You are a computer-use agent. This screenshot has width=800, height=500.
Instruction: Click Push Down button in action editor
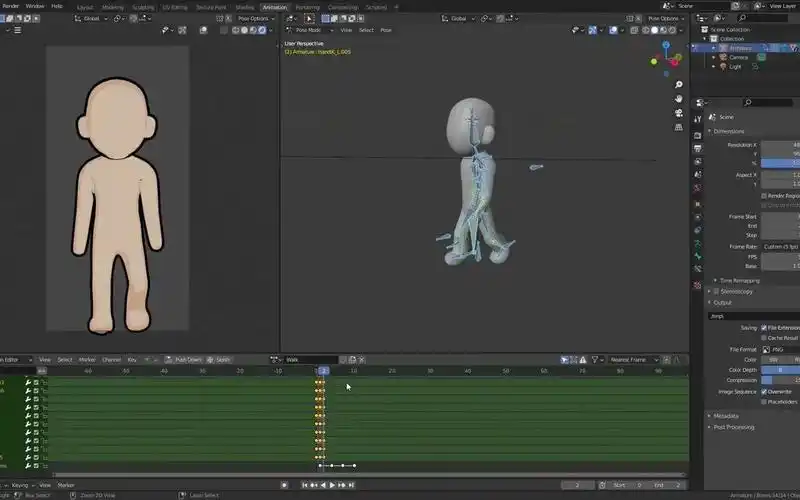point(184,360)
